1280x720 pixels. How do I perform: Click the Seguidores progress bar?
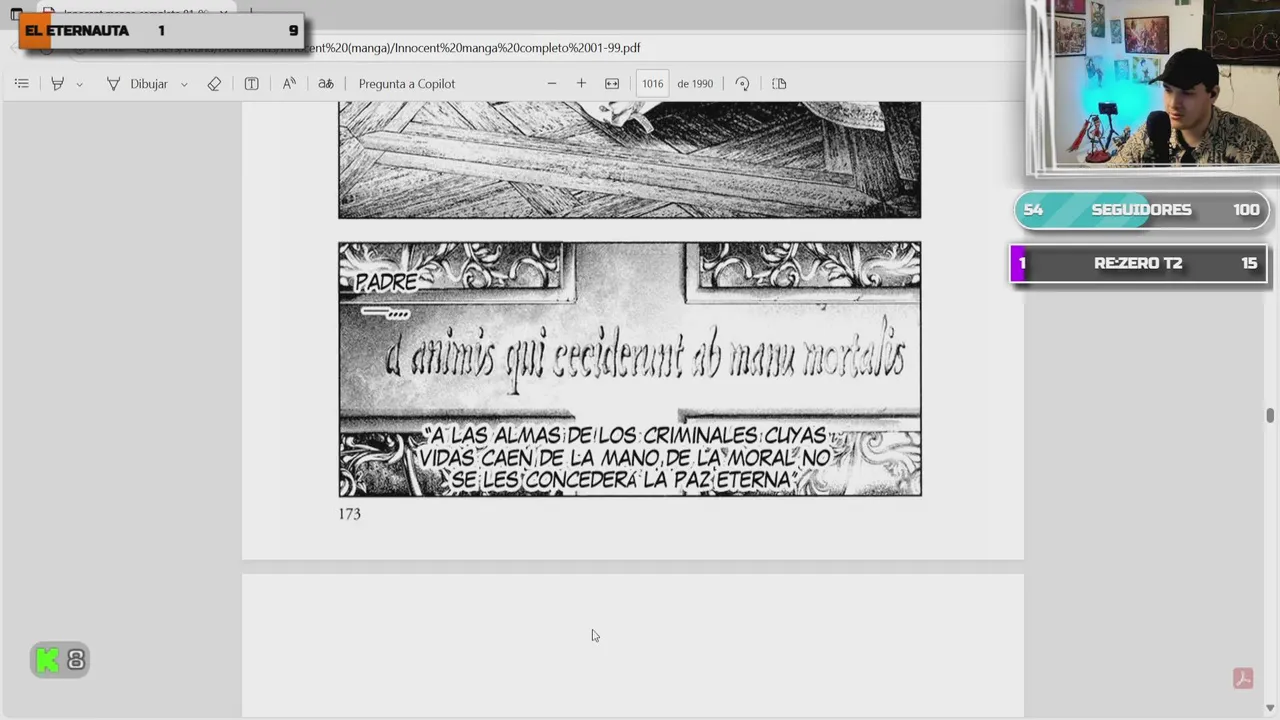[x=1141, y=210]
